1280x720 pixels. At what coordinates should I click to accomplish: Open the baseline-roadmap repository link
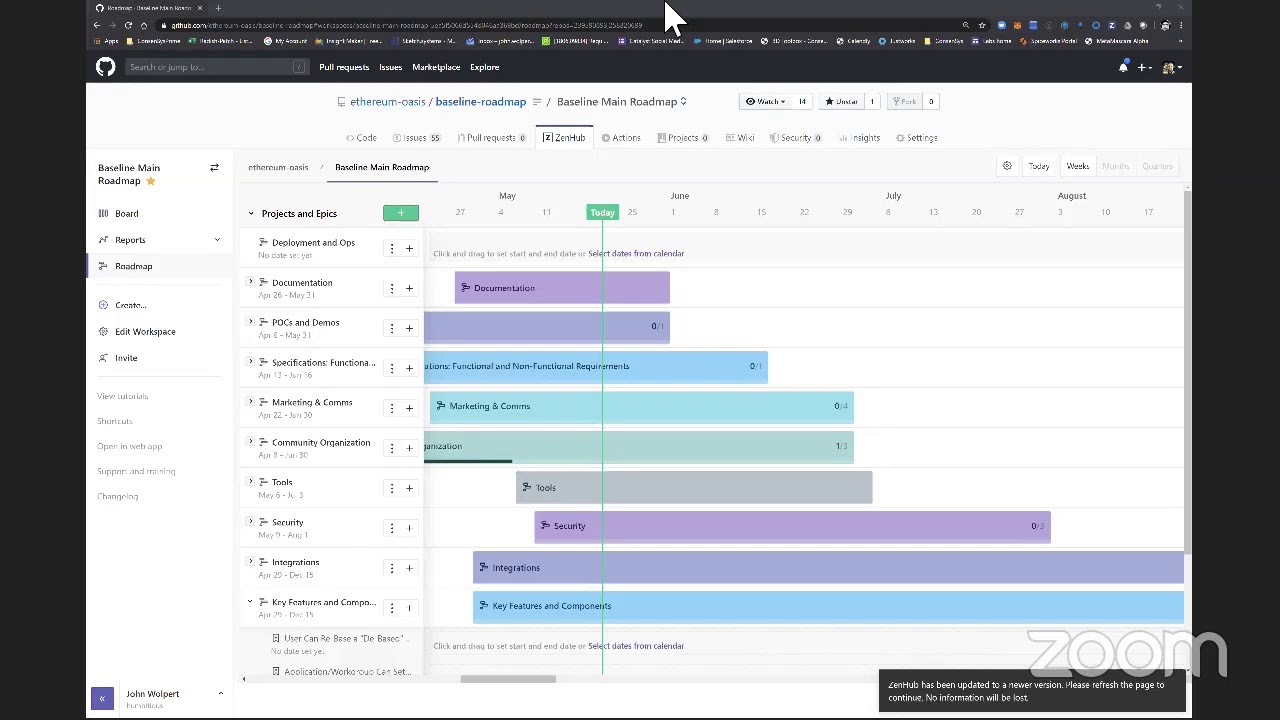pos(481,101)
